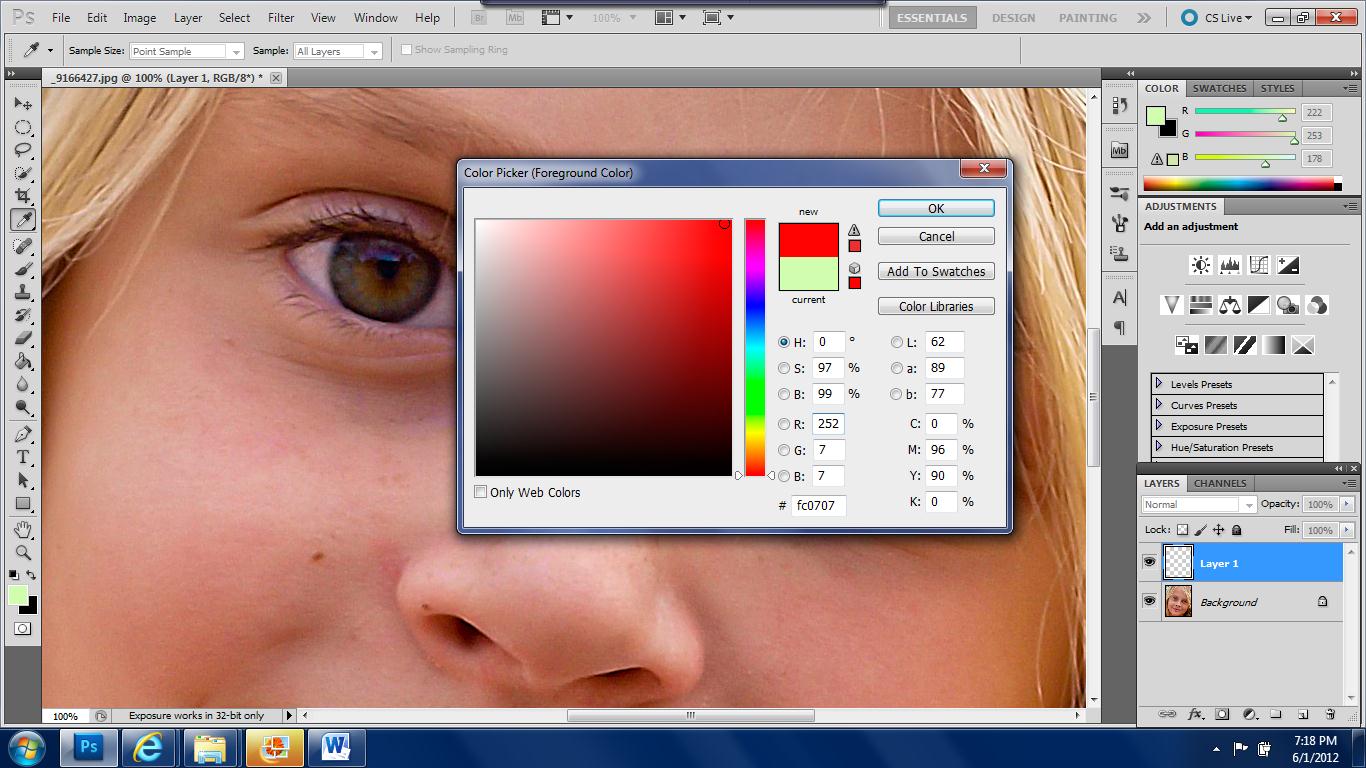
Task: Select the Elliptical Marquee tool
Action: point(23,127)
